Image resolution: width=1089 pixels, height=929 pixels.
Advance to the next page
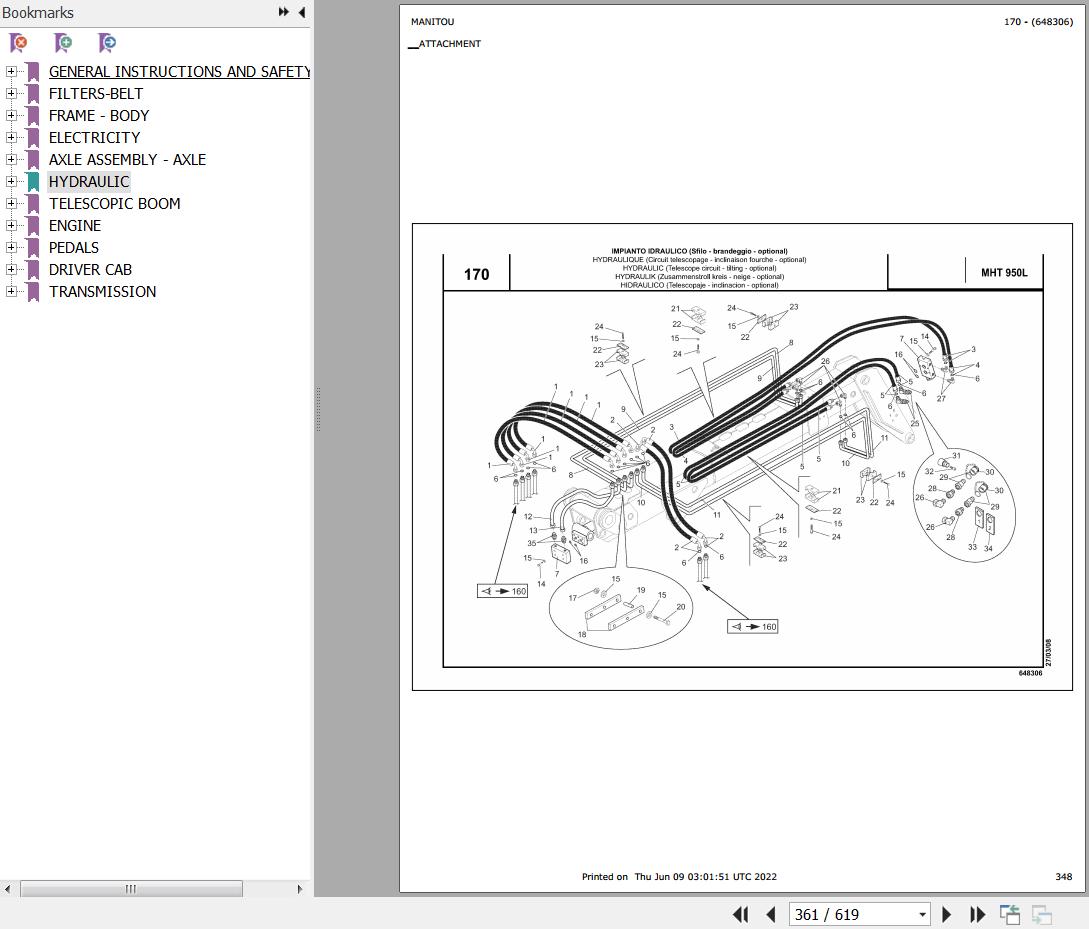pyautogui.click(x=947, y=914)
